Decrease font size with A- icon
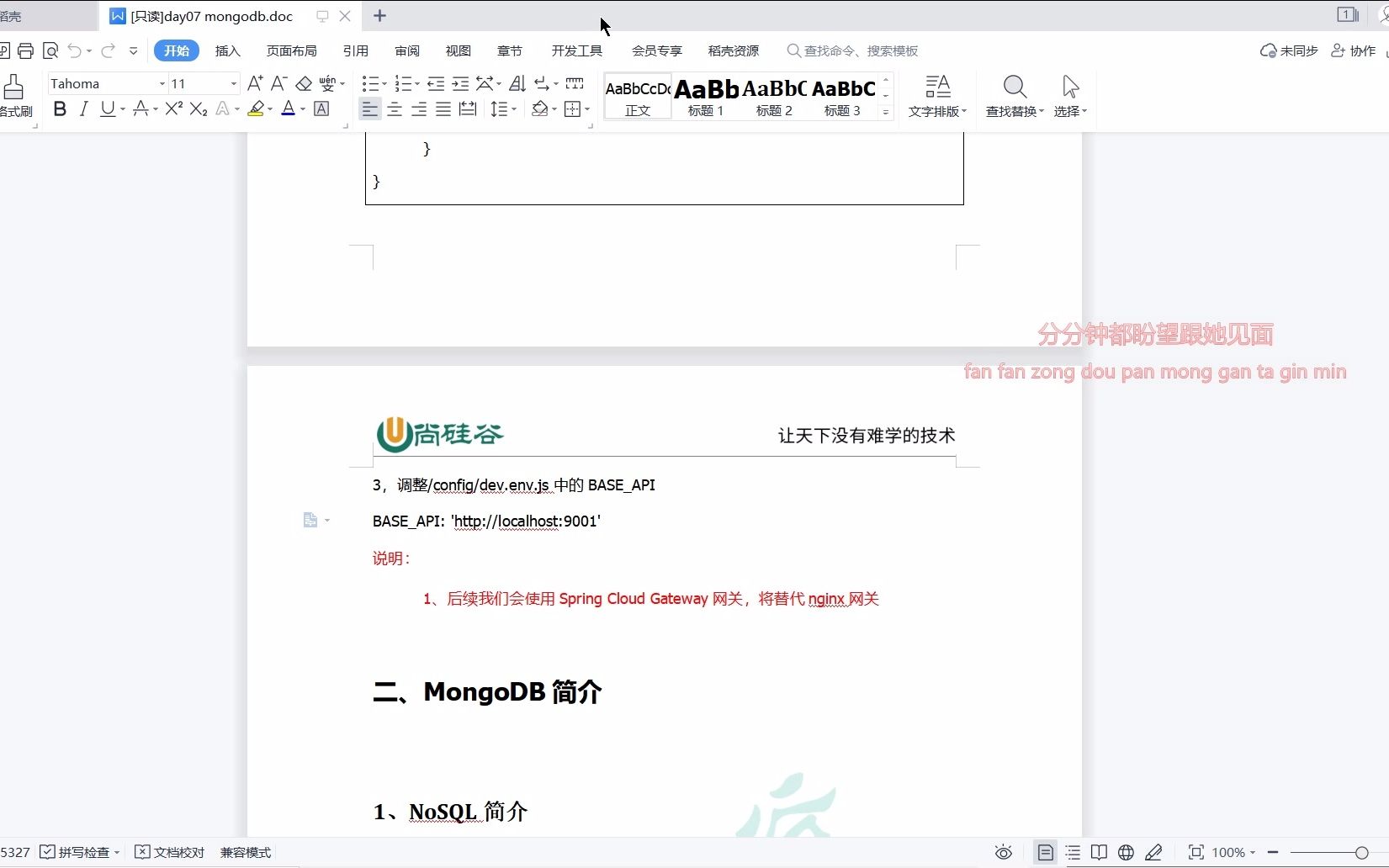The height and width of the screenshot is (868, 1389). click(x=279, y=82)
